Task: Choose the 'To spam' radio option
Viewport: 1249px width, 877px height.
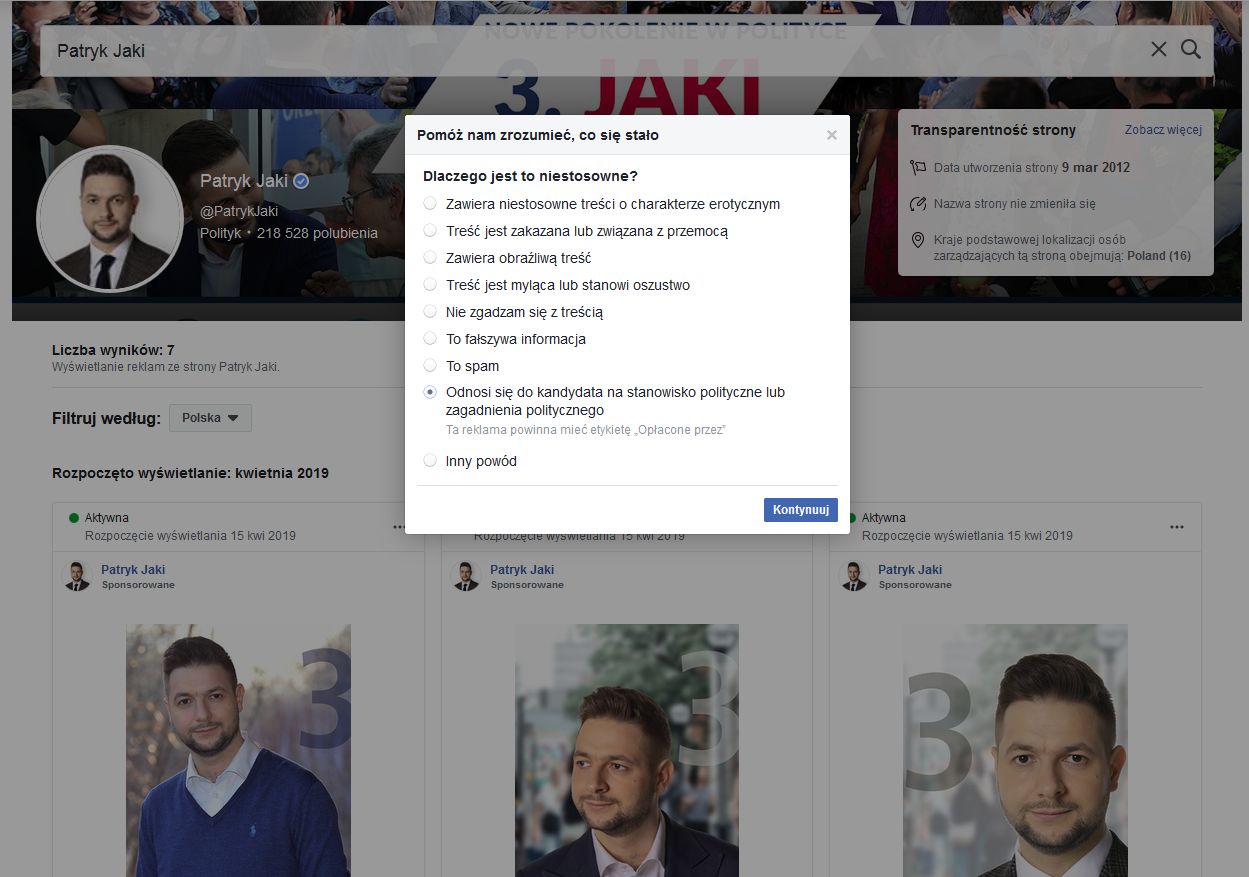Action: 430,366
